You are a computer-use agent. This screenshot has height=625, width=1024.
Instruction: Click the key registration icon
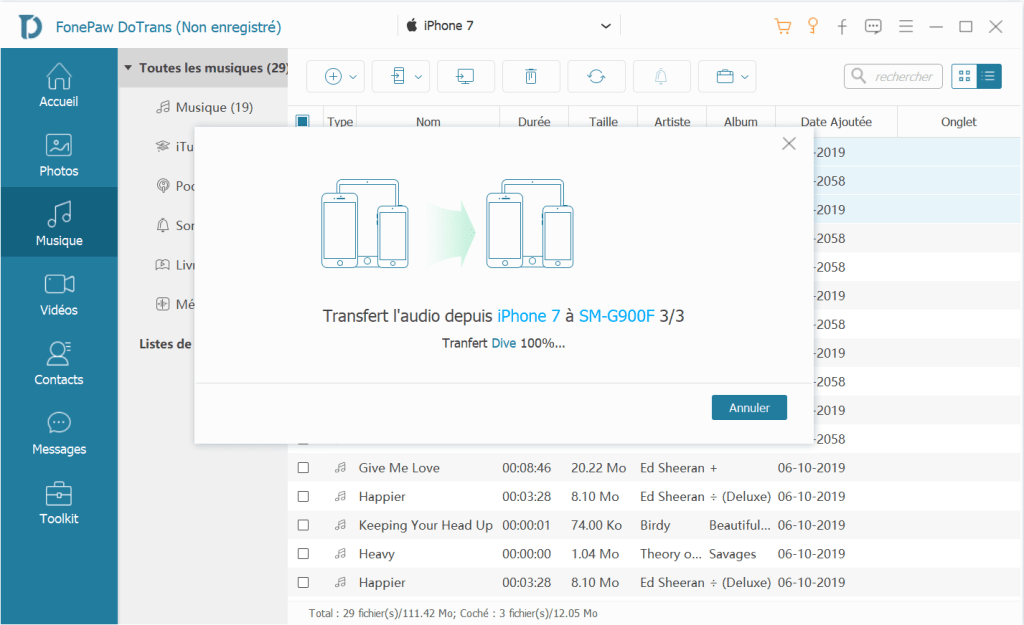(812, 26)
